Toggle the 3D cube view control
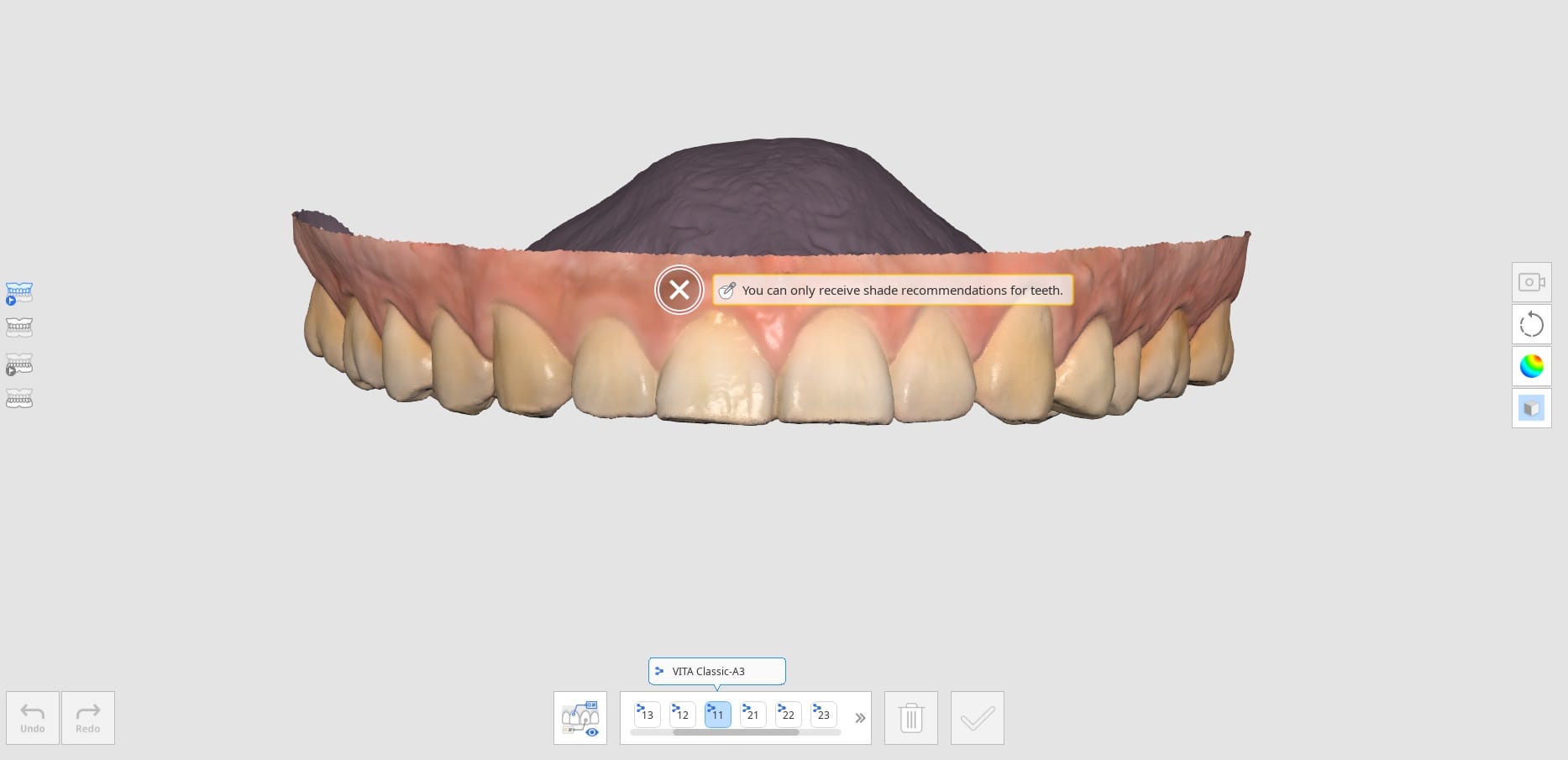1568x760 pixels. coord(1531,408)
